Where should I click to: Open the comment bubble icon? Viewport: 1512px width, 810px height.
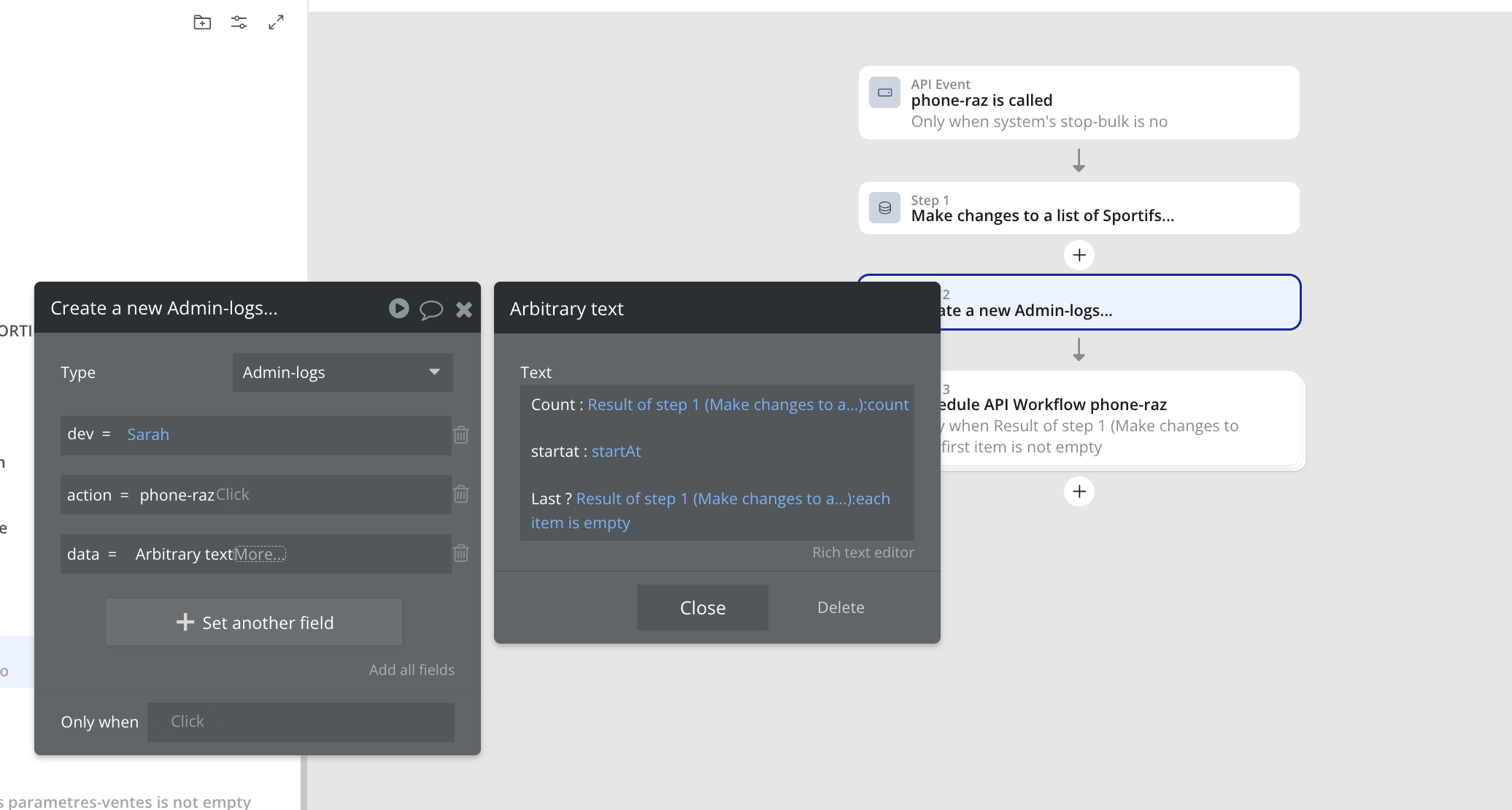(431, 309)
